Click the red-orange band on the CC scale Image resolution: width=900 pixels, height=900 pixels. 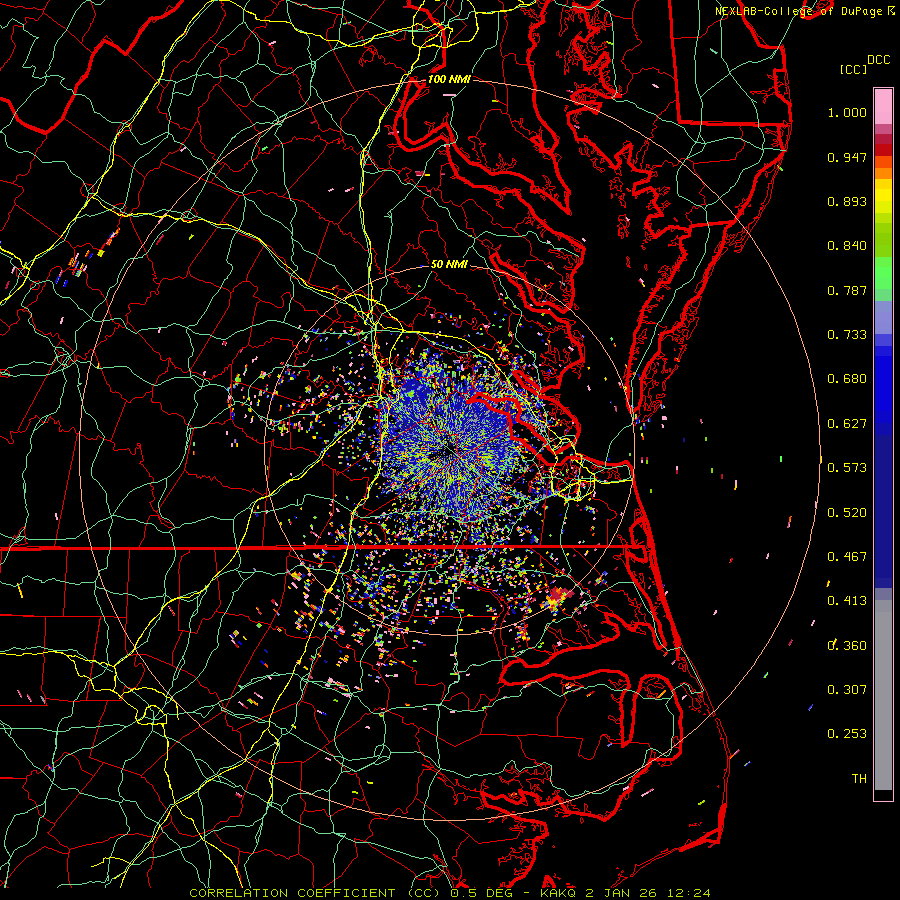(883, 161)
